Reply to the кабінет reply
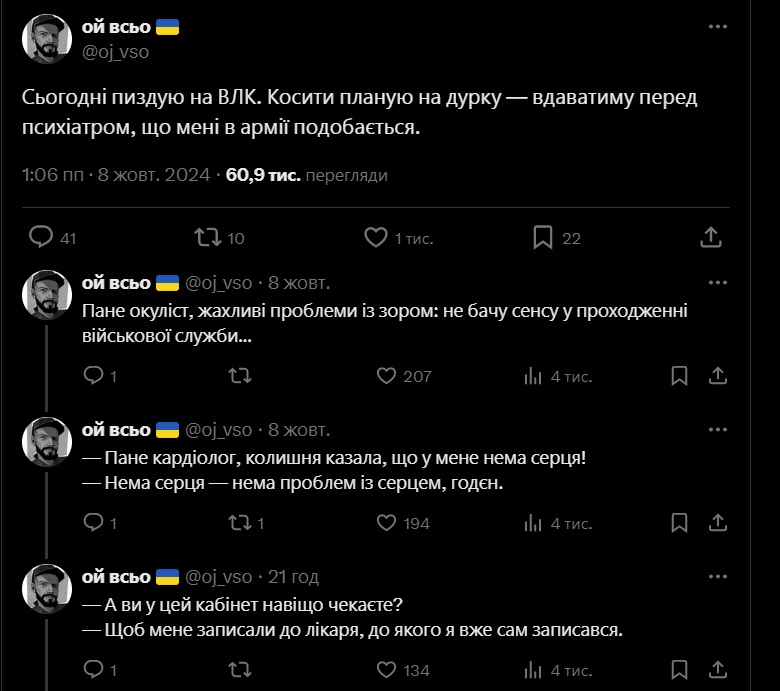The image size is (780, 691). tap(93, 670)
